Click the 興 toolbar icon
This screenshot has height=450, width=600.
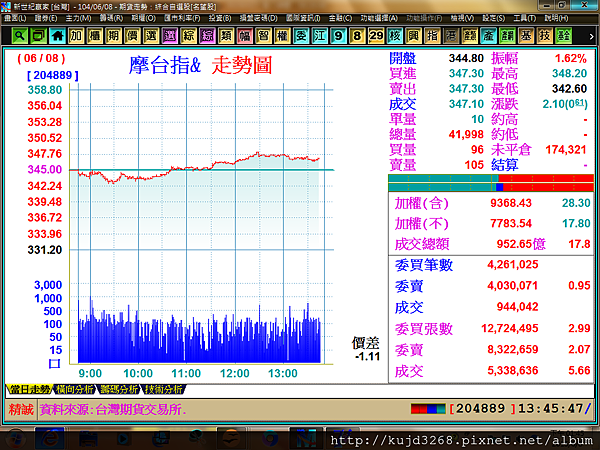click(x=413, y=36)
